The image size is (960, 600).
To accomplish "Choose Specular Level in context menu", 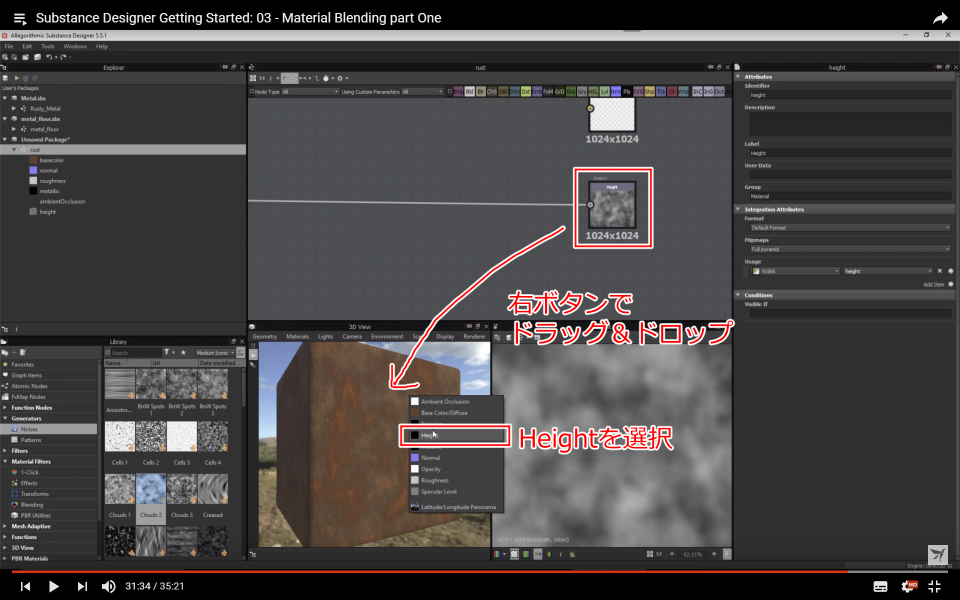I will tap(438, 492).
